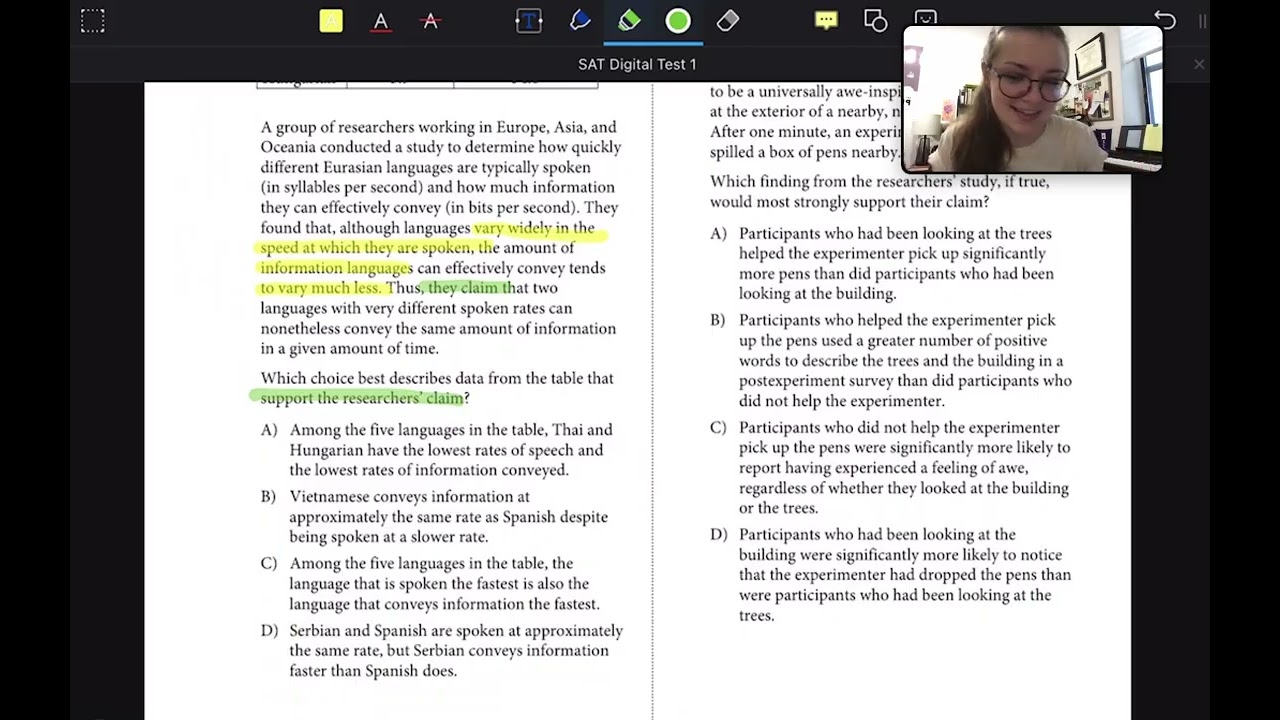
Task: Select the rectangular selection marquee tool
Action: (92, 21)
